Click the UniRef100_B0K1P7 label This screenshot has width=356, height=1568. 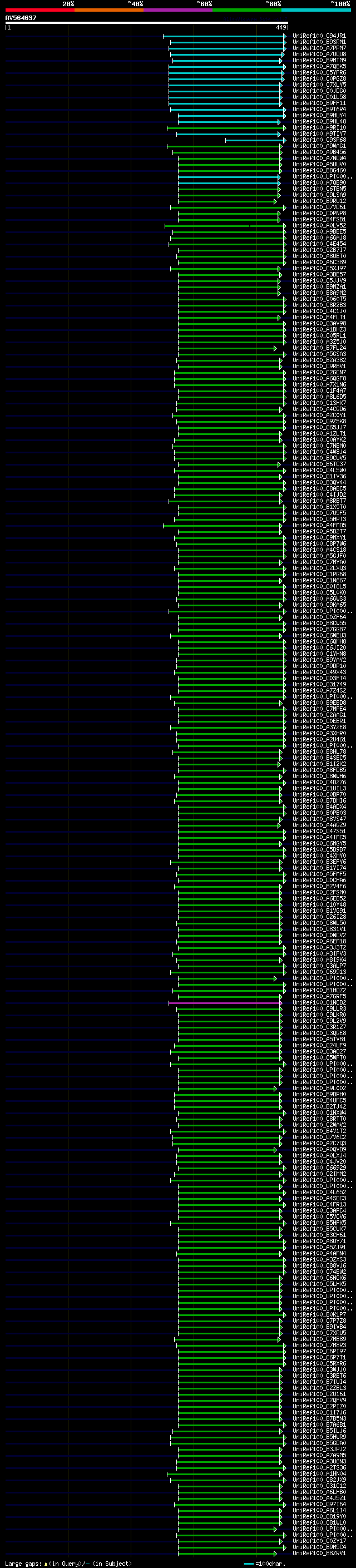319,1314
